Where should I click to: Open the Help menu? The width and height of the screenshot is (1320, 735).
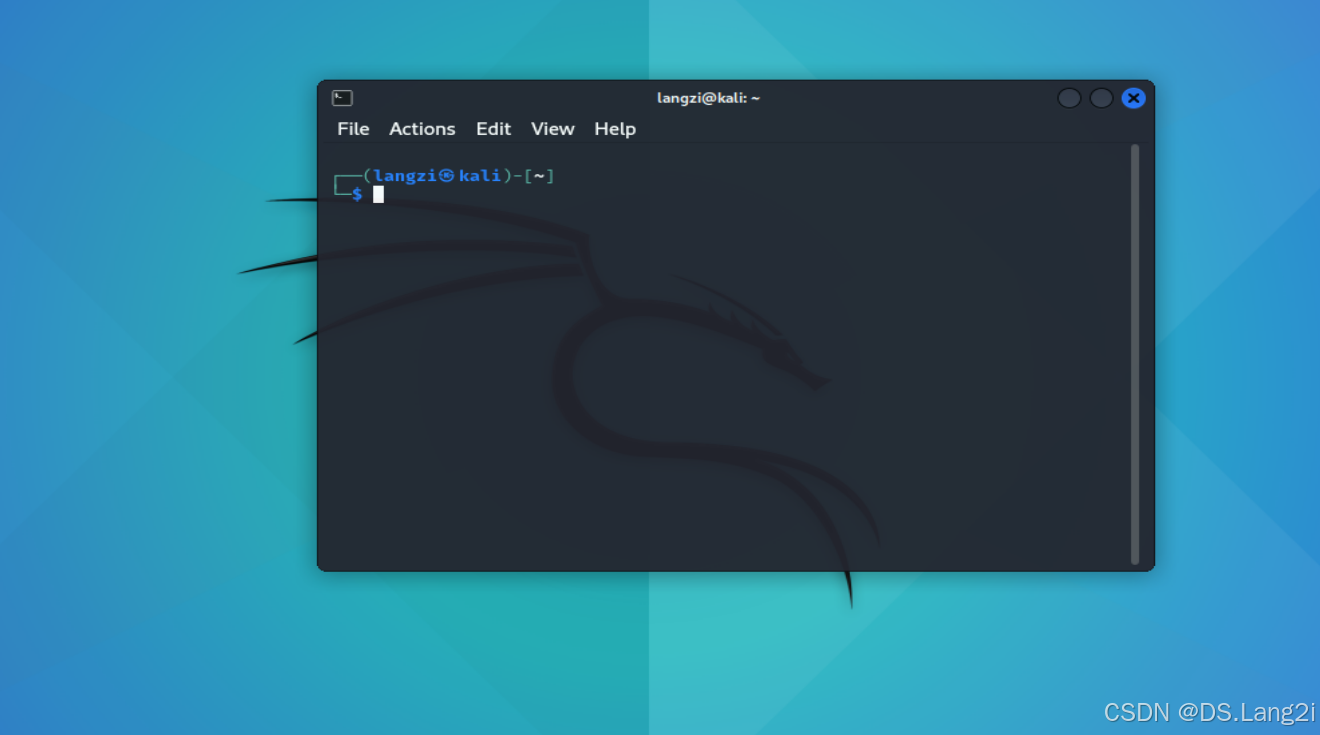615,129
